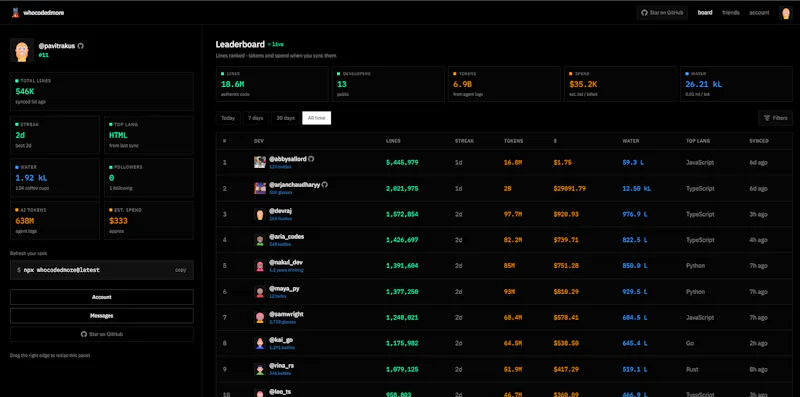Open the profile avatar in the top-right corner
This screenshot has height=397, width=800.
point(785,13)
